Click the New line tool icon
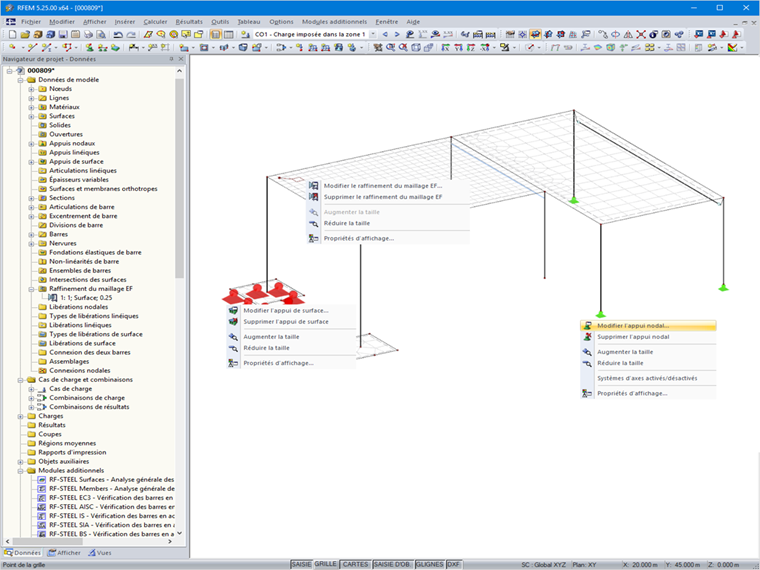The width and height of the screenshot is (760, 570). [32, 47]
